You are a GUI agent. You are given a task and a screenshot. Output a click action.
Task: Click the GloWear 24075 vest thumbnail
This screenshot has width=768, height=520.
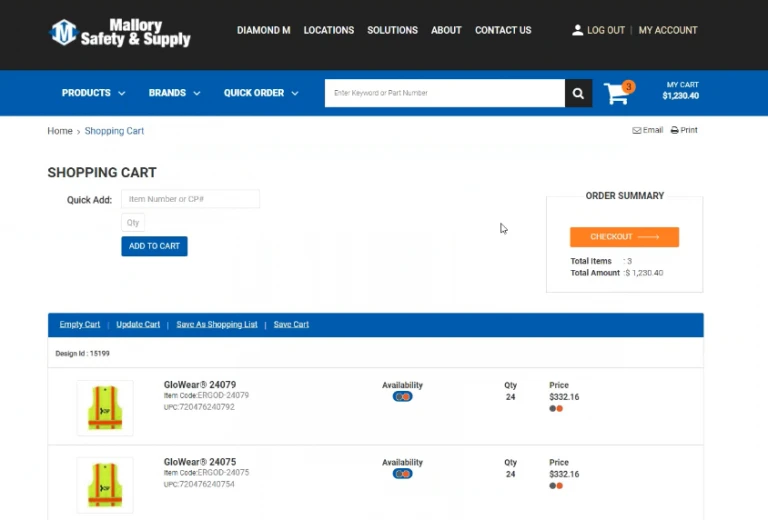point(105,485)
